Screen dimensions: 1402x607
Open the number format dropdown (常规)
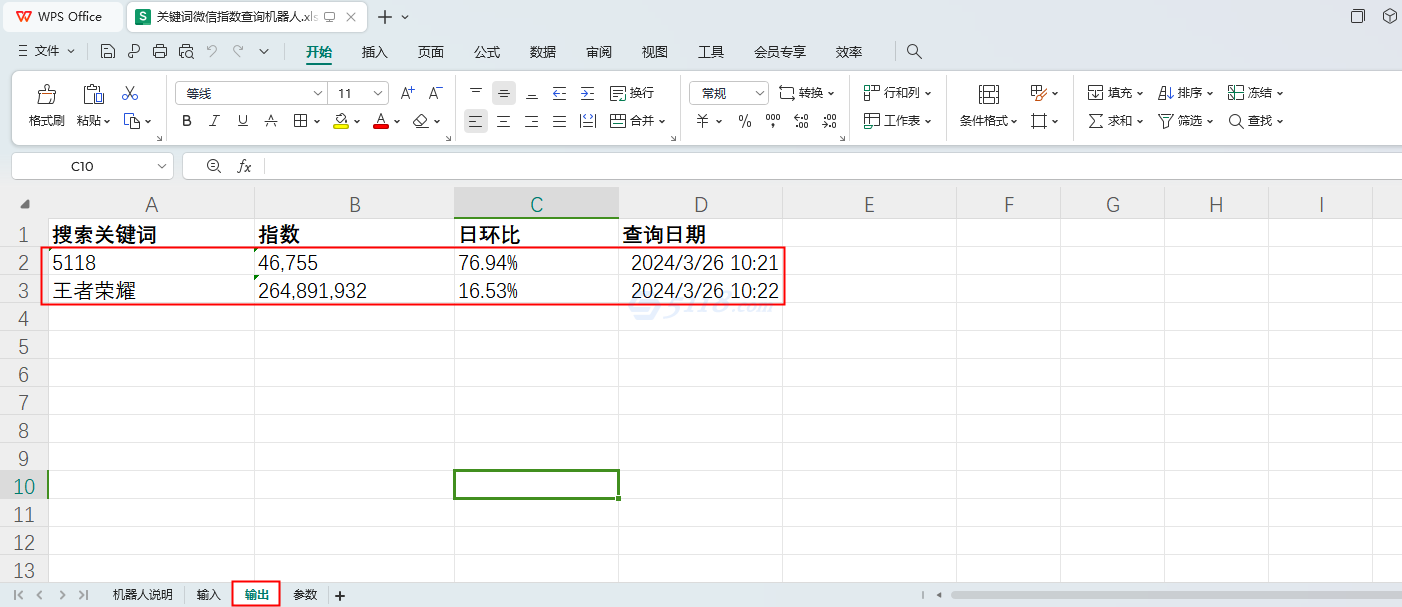(760, 93)
